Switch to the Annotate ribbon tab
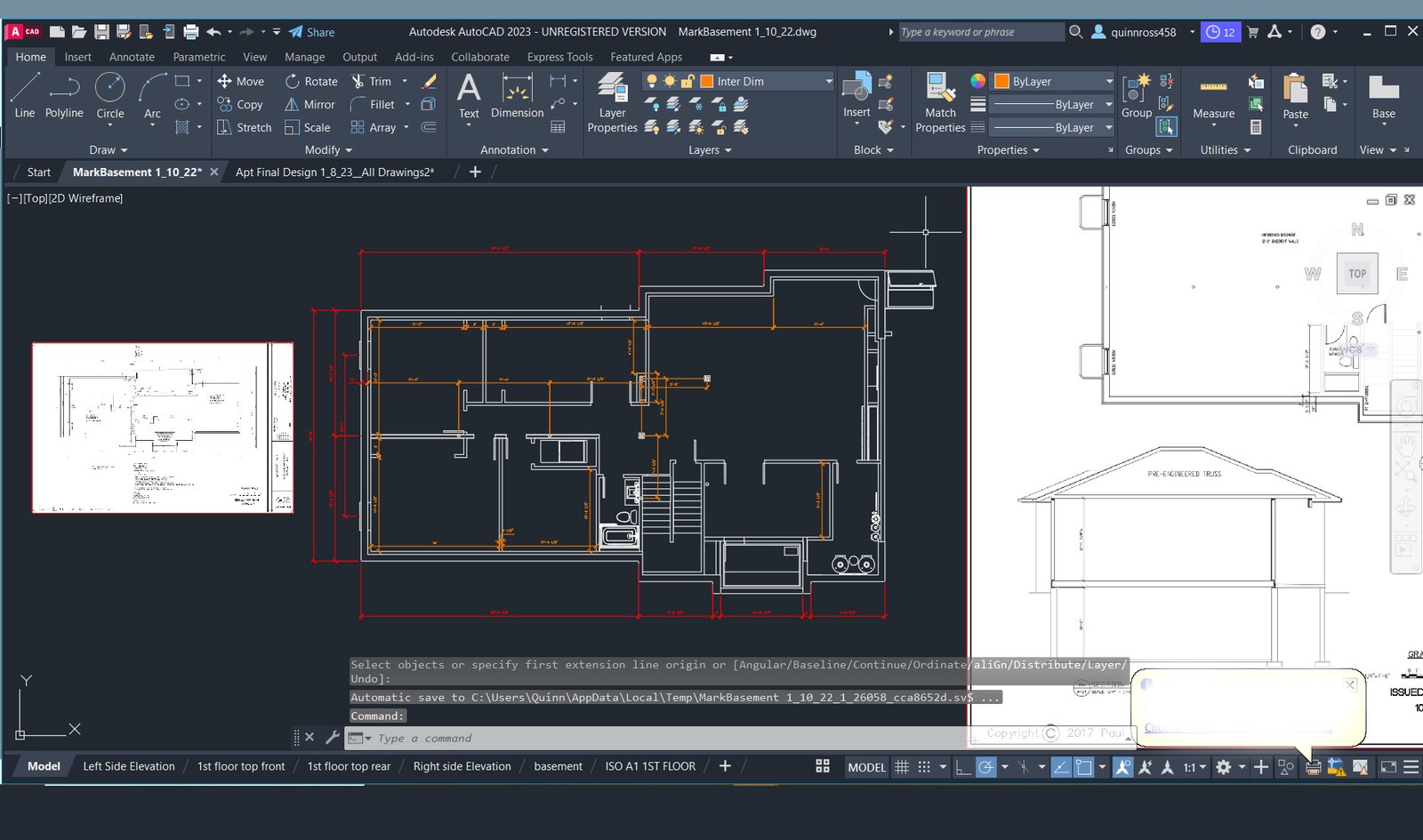 [x=132, y=57]
